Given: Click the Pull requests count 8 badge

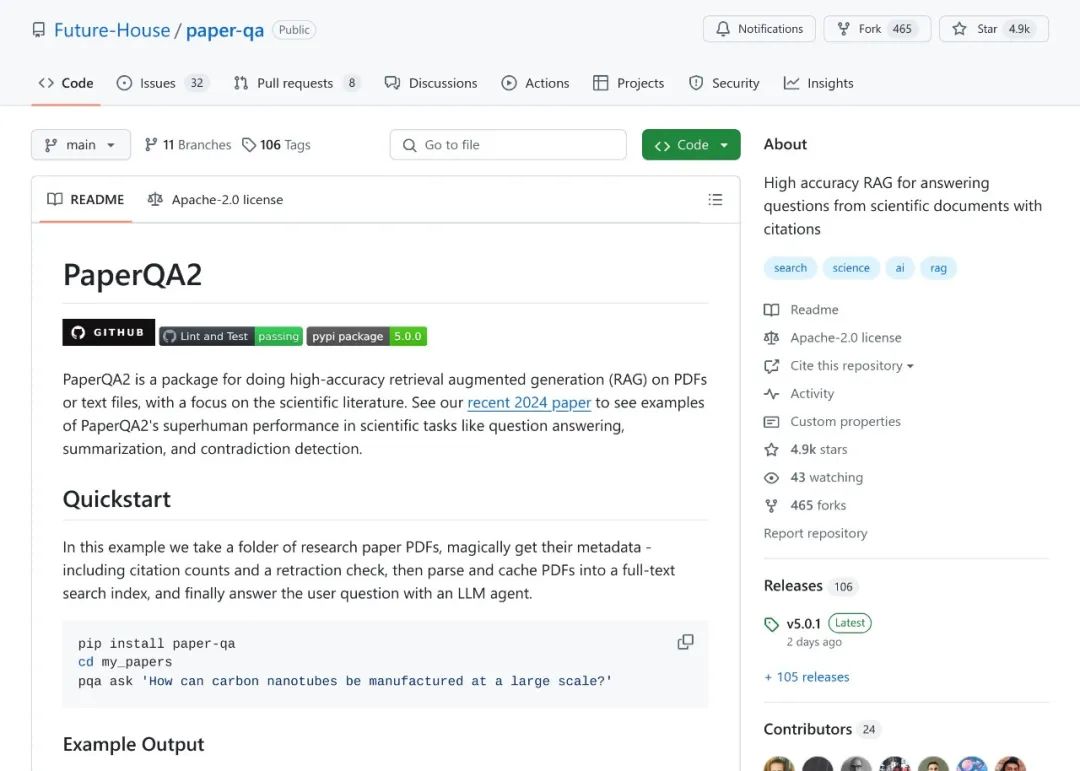Looking at the screenshot, I should point(352,83).
